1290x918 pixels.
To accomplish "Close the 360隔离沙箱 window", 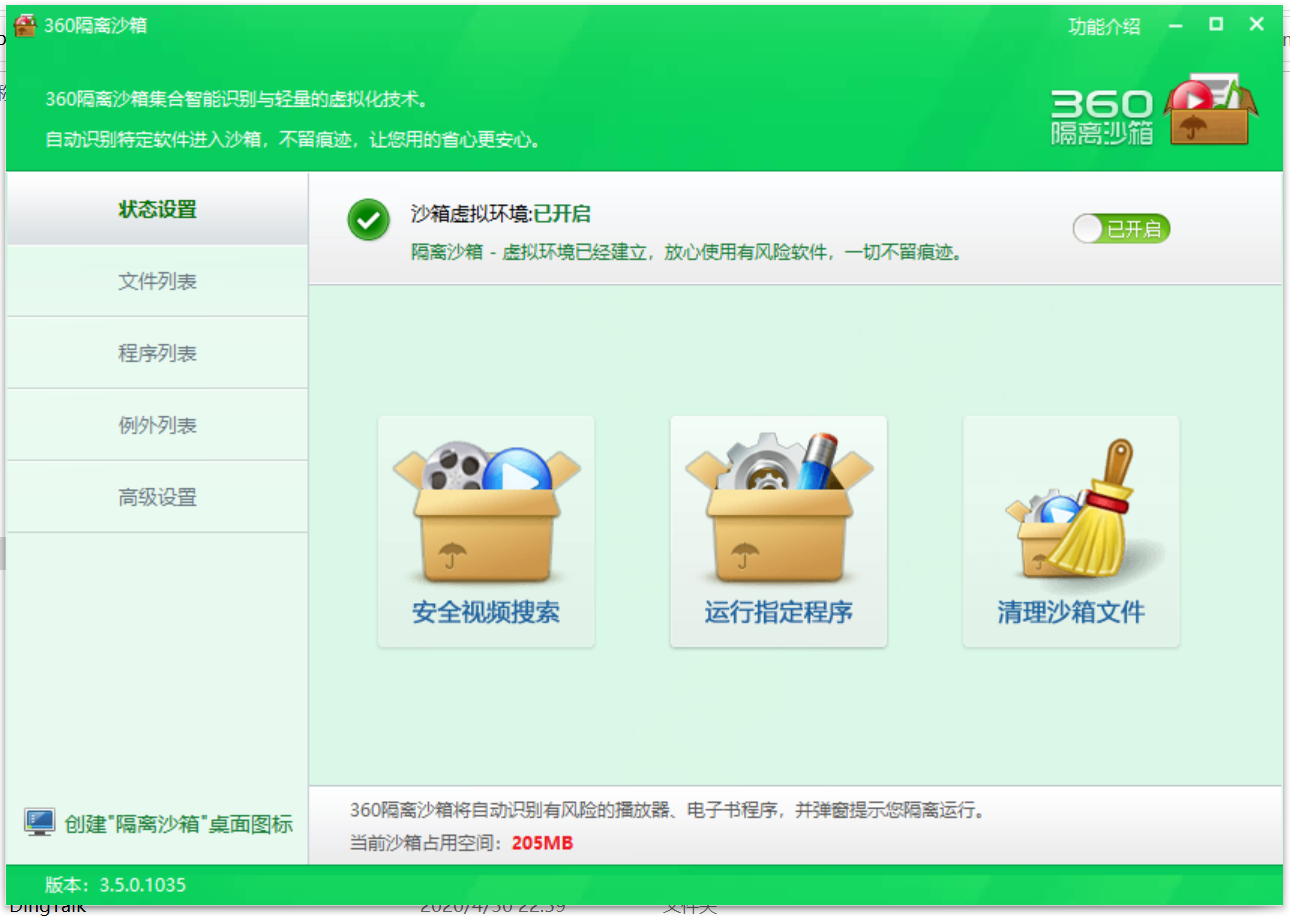I will click(1257, 25).
